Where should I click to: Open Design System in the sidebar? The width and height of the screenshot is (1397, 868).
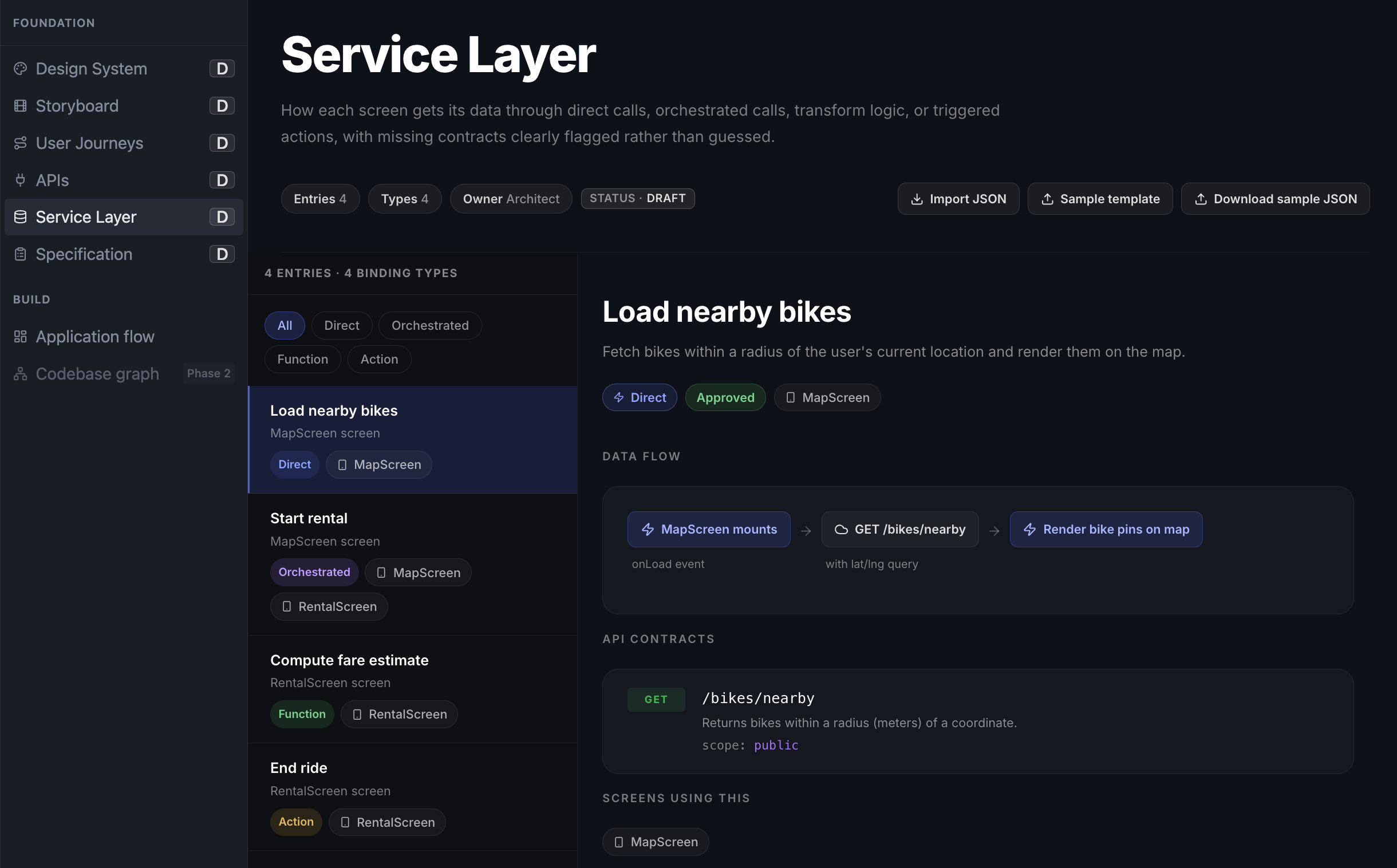pos(124,68)
